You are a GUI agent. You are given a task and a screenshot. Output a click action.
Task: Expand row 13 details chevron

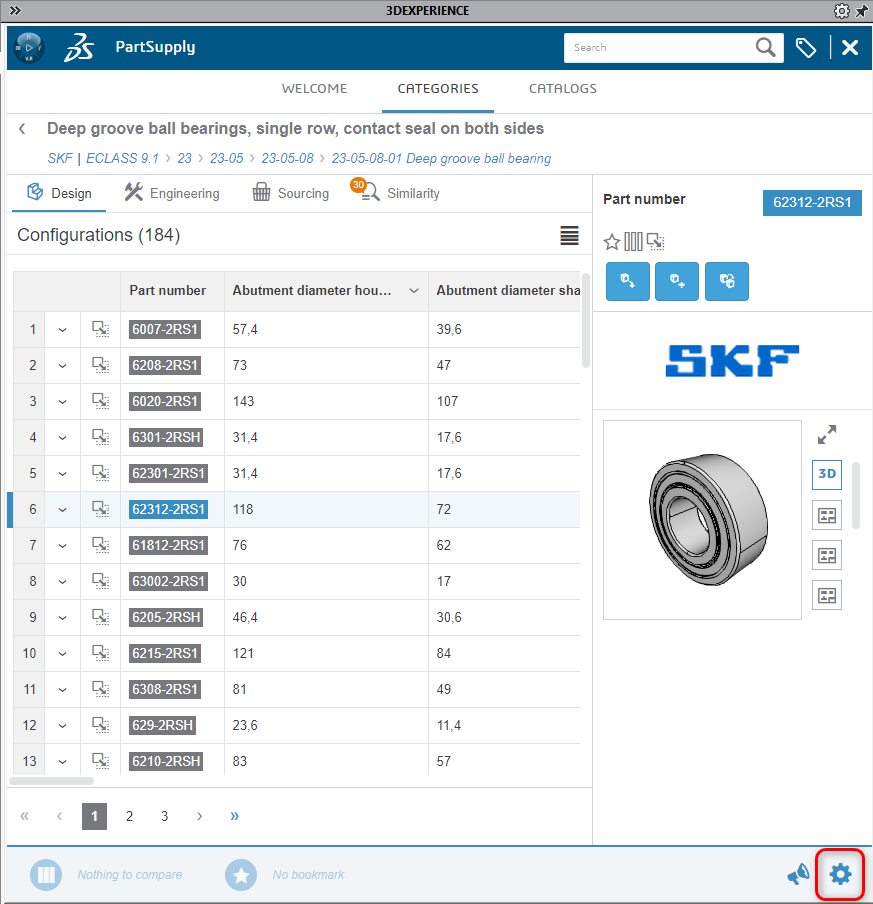tap(62, 762)
